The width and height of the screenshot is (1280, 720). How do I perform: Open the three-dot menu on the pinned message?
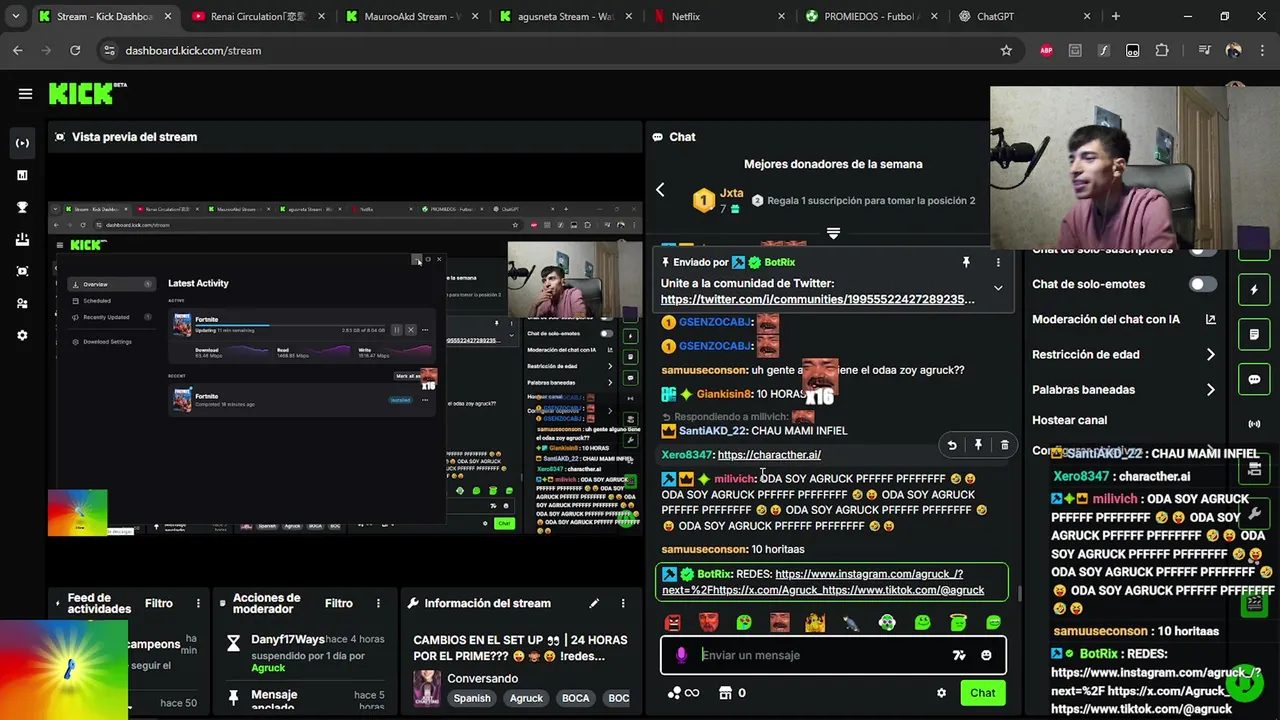click(997, 262)
